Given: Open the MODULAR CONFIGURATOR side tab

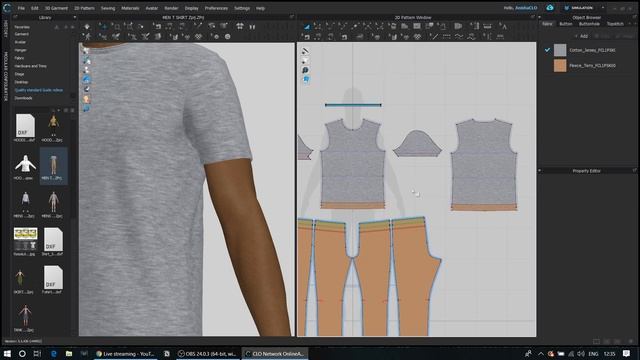Looking at the screenshot, I should pos(6,76).
